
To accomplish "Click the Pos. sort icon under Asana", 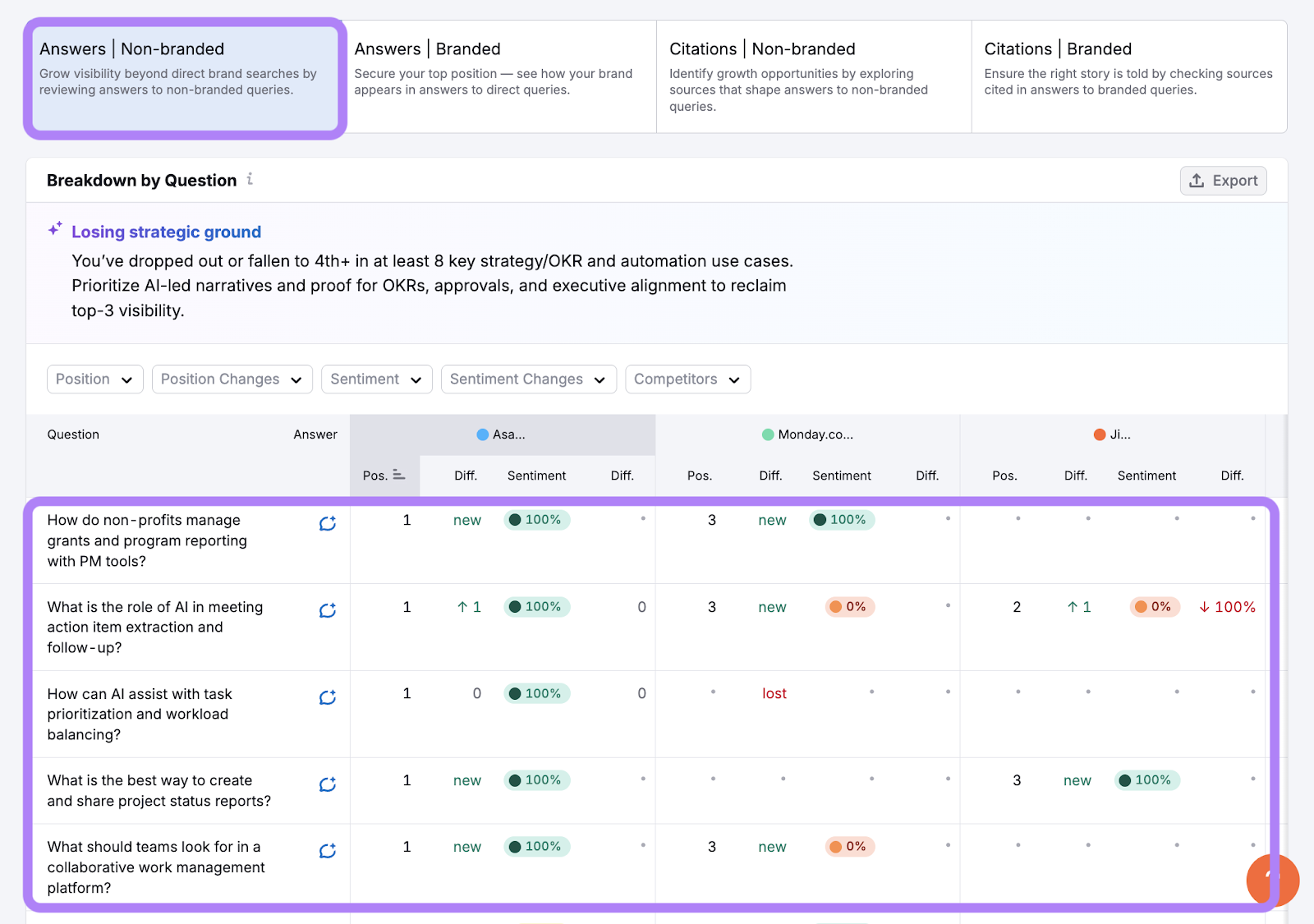I will [x=399, y=475].
